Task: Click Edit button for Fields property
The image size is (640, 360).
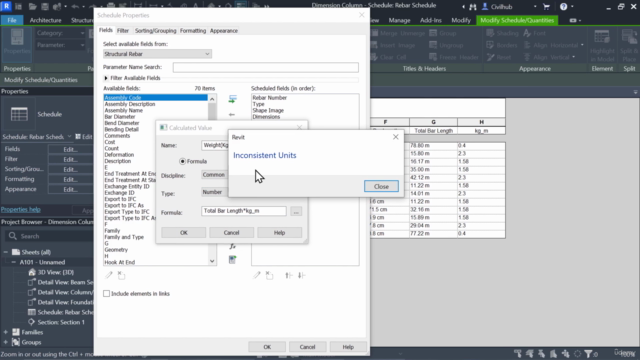Action: point(70,149)
